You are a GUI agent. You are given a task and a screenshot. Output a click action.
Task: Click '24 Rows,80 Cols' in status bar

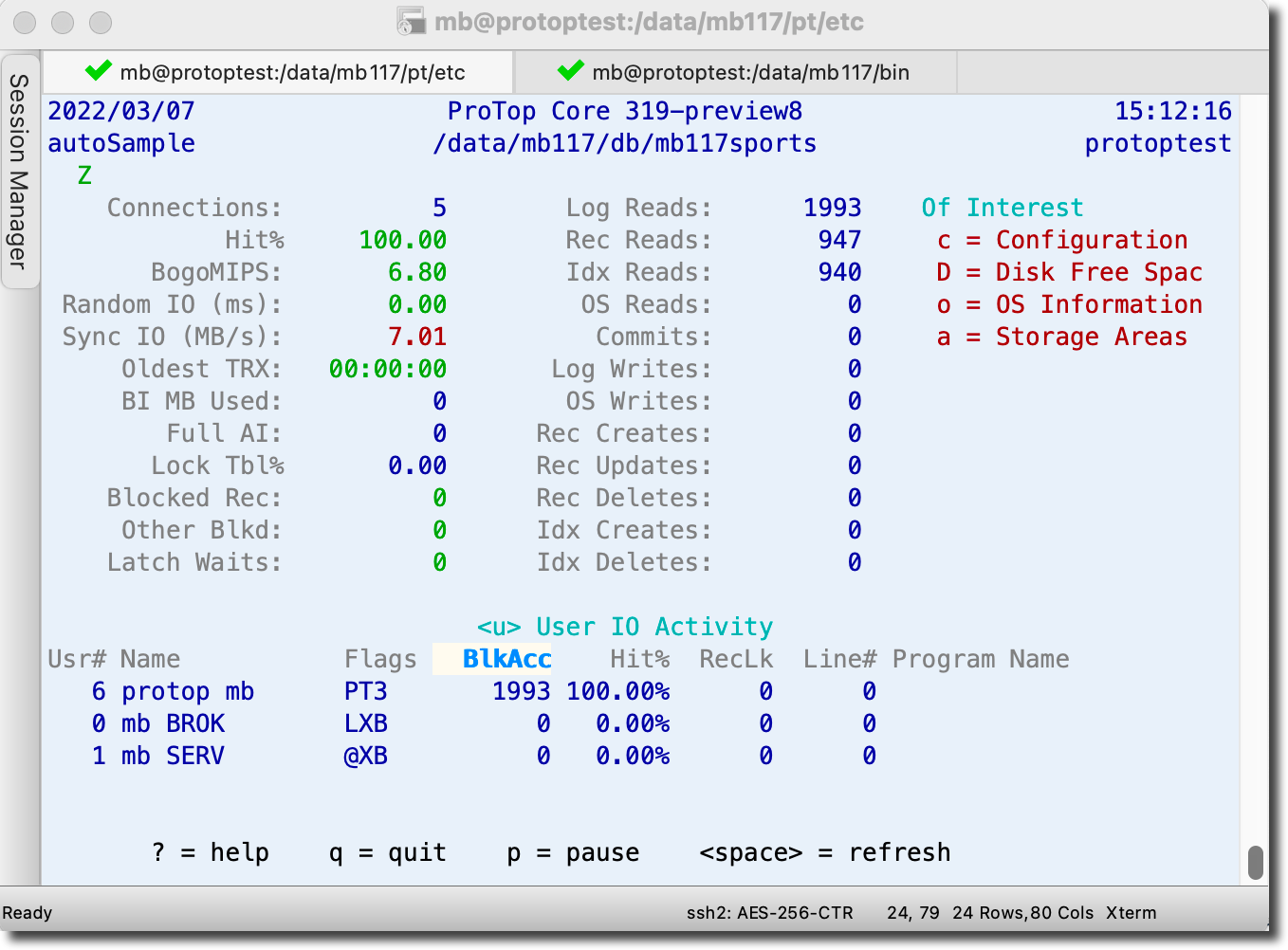coord(1023,913)
